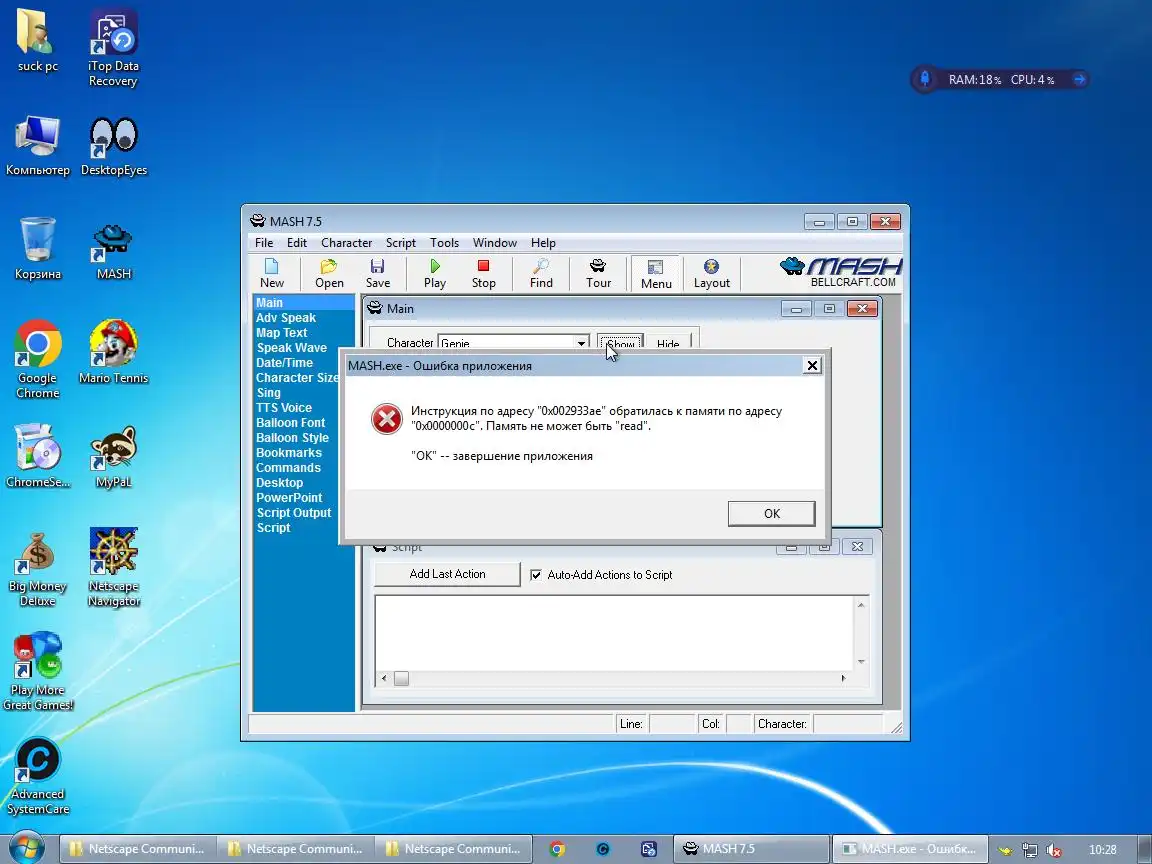This screenshot has width=1152, height=864.
Task: Select the MASH desktop shortcut
Action: coord(113,251)
